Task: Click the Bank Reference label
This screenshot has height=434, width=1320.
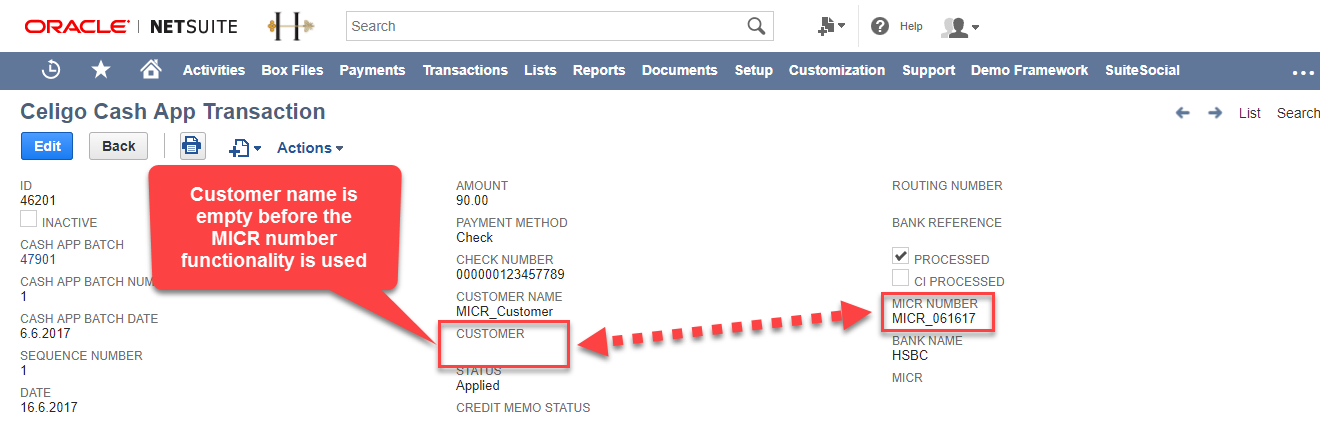Action: tap(947, 222)
